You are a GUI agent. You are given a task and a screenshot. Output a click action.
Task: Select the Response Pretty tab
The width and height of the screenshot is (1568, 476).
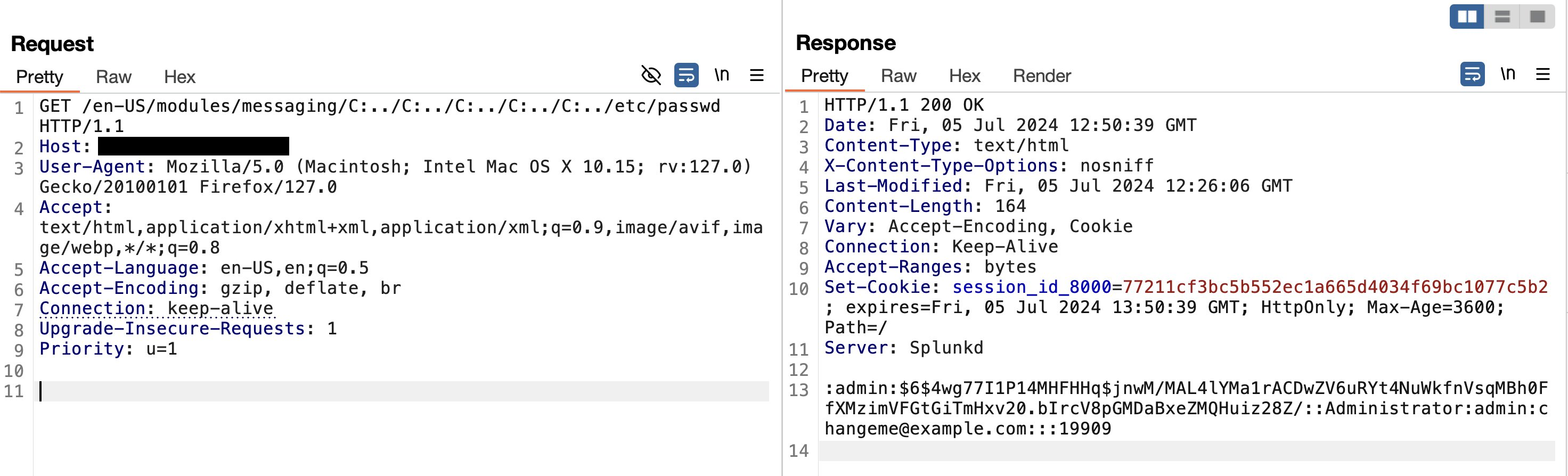click(825, 76)
